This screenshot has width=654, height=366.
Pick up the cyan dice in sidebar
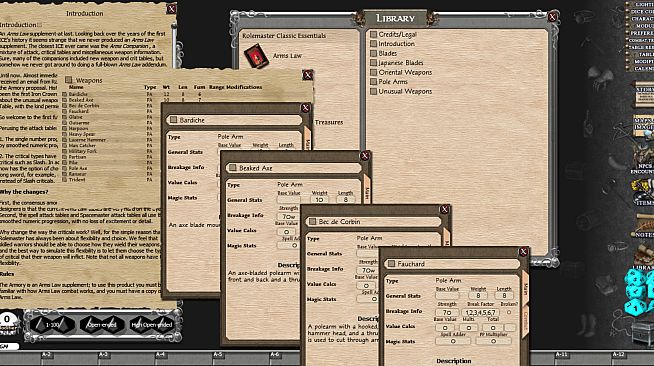coord(639,291)
